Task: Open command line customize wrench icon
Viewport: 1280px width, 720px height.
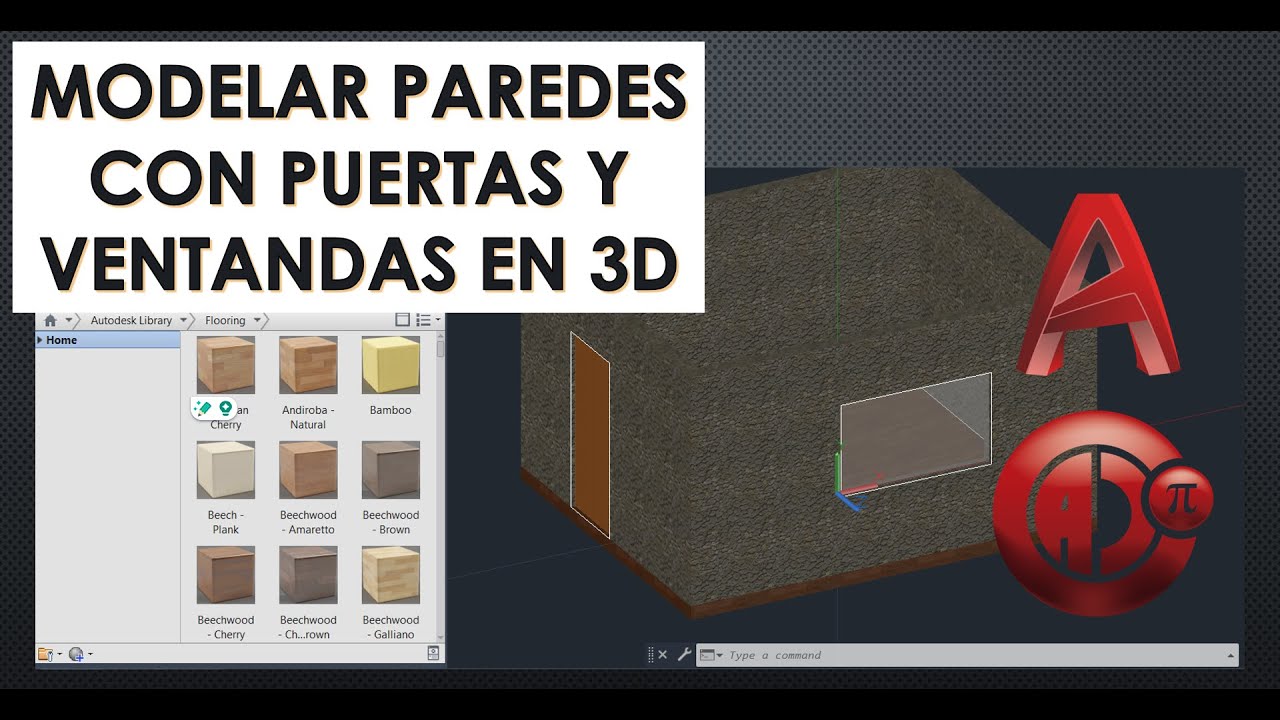Action: pos(684,655)
